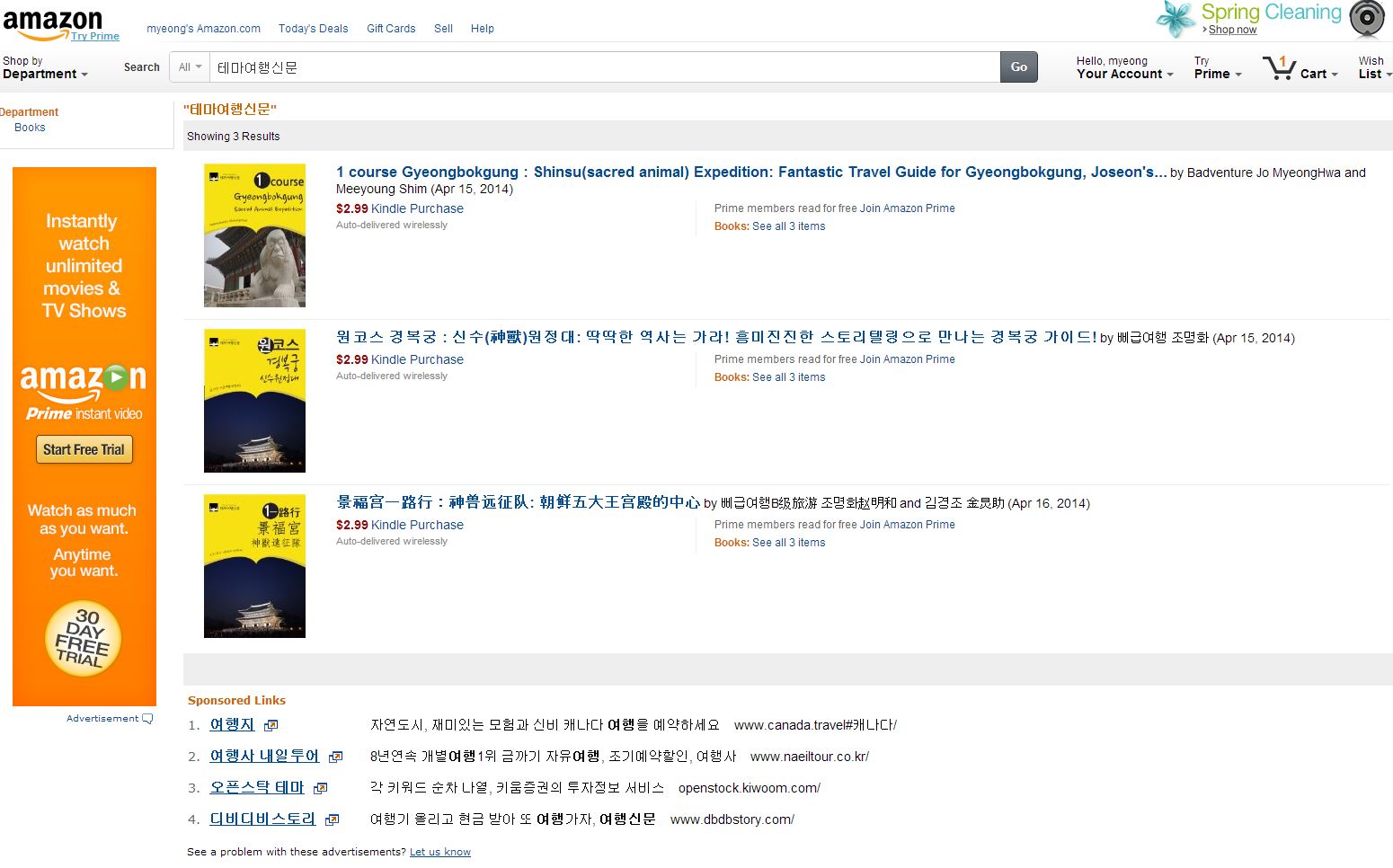The height and width of the screenshot is (868, 1393).
Task: Click Kindle Purchase for 원코스 경복궁
Action: (x=417, y=359)
